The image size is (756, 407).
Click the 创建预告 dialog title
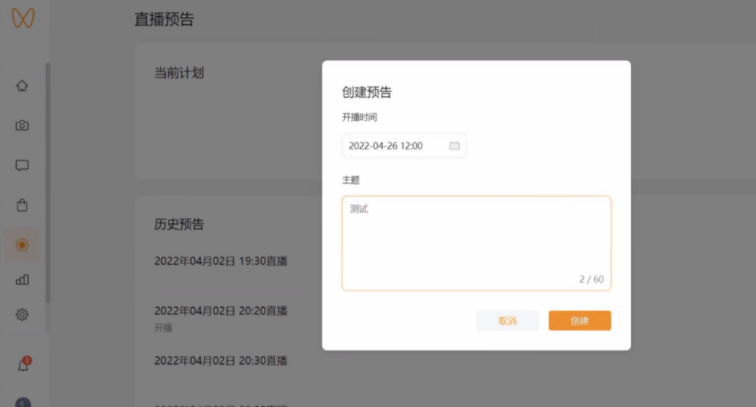(367, 92)
